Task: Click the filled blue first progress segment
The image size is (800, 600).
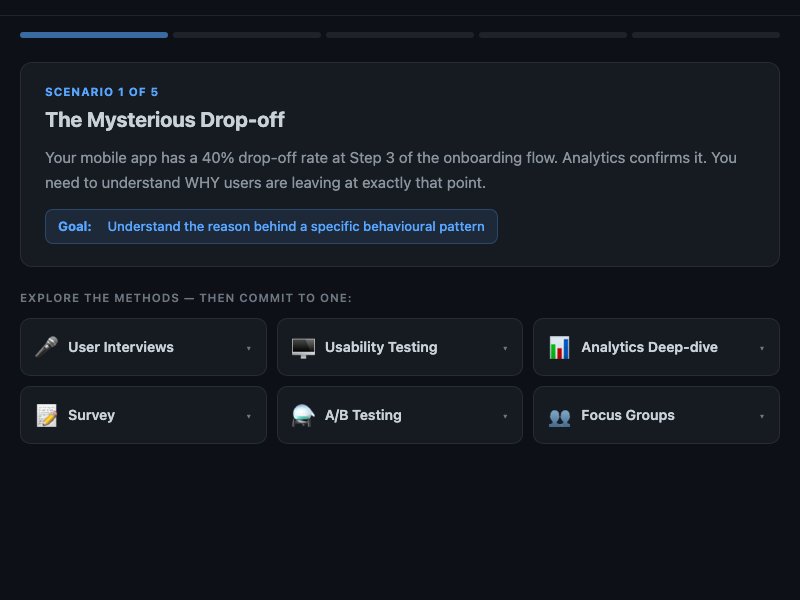Action: [94, 35]
